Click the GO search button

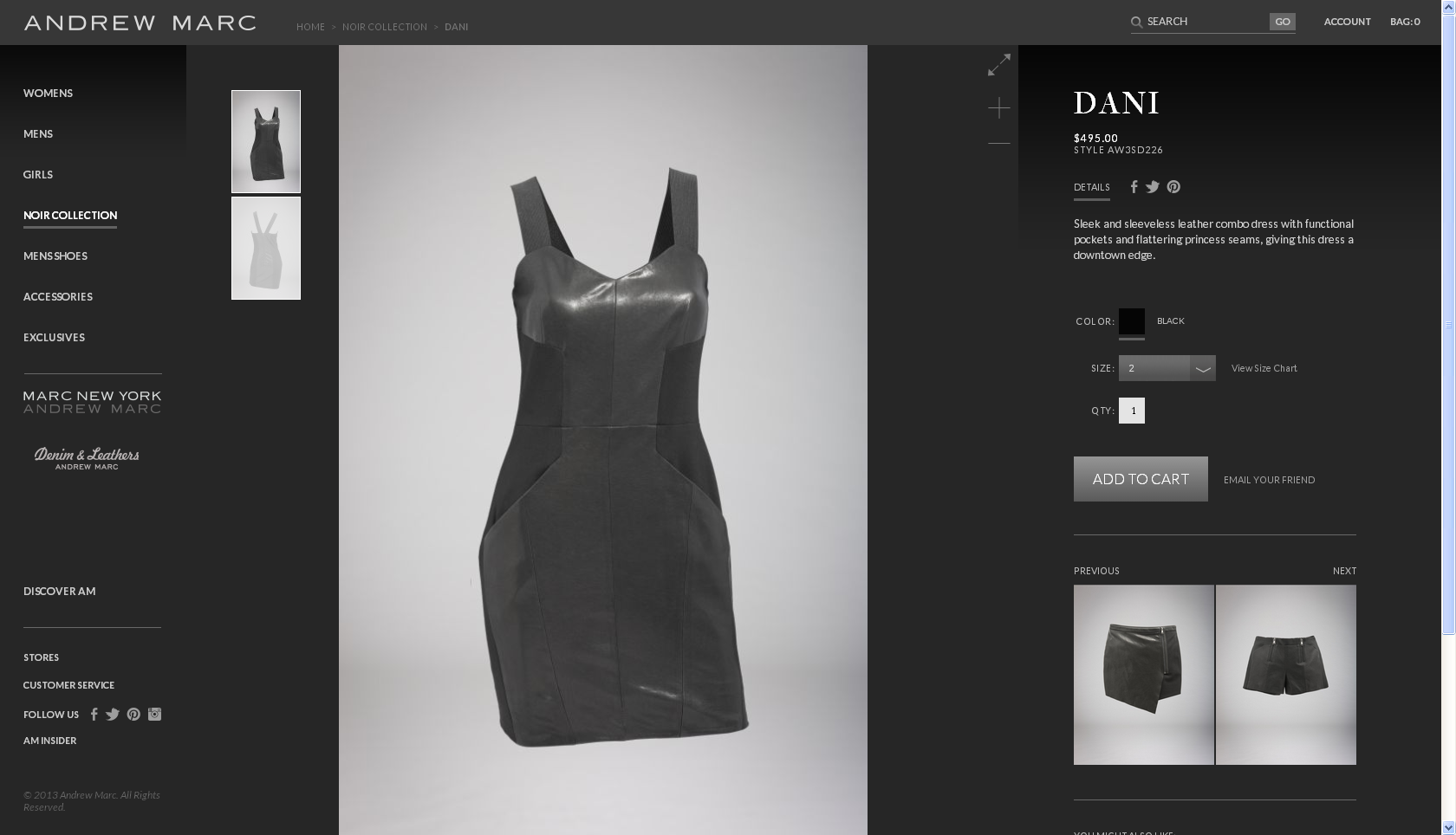1283,22
